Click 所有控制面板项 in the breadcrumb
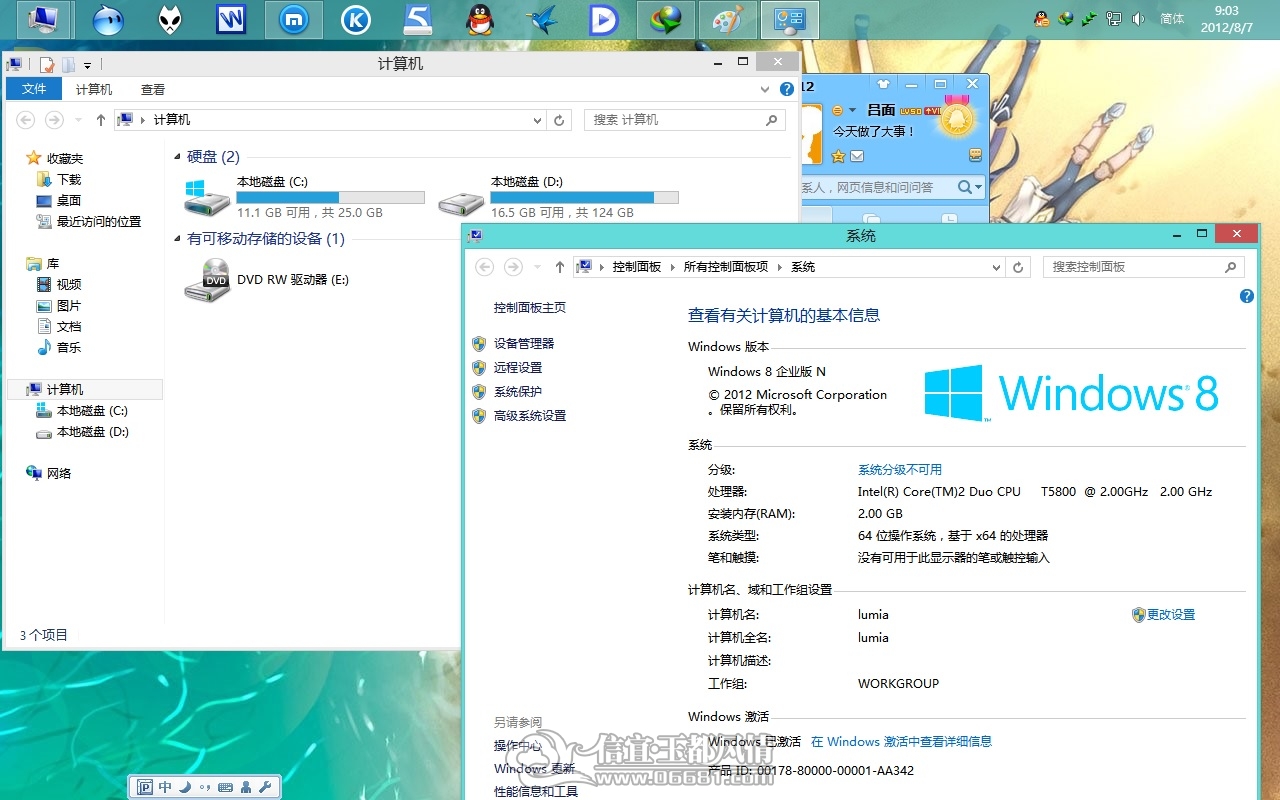This screenshot has height=800, width=1280. 726,267
